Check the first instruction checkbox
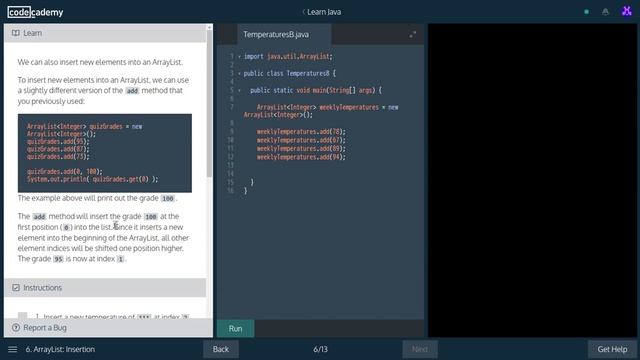 point(22,316)
